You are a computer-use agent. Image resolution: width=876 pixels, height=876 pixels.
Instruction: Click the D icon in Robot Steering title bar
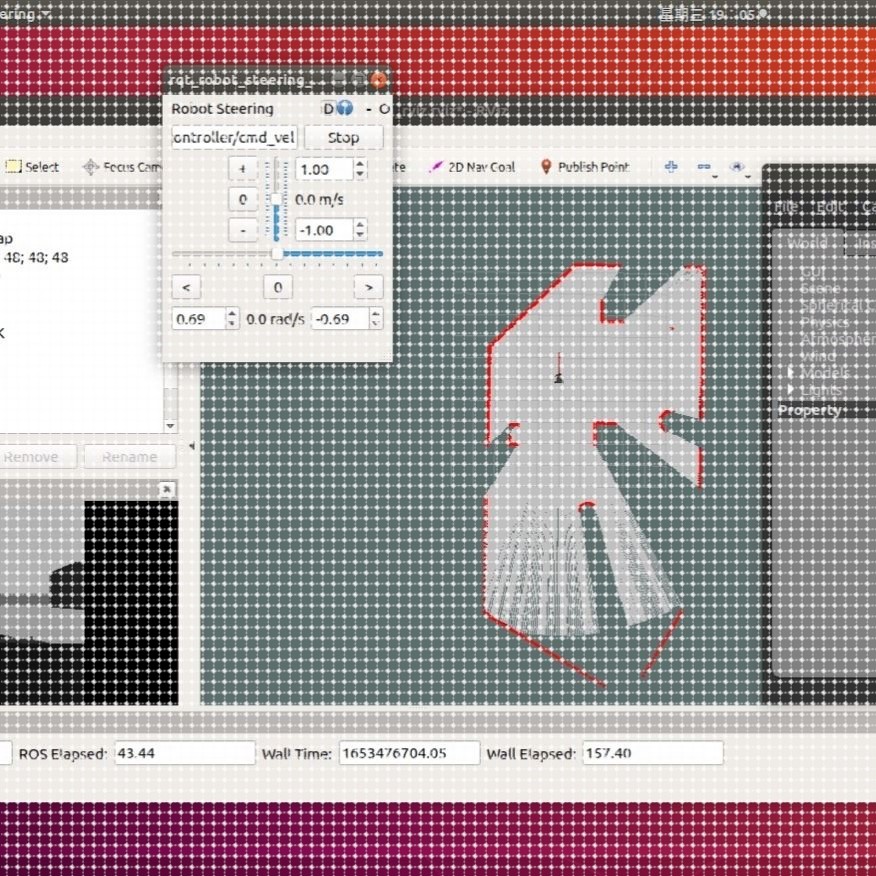pos(327,108)
